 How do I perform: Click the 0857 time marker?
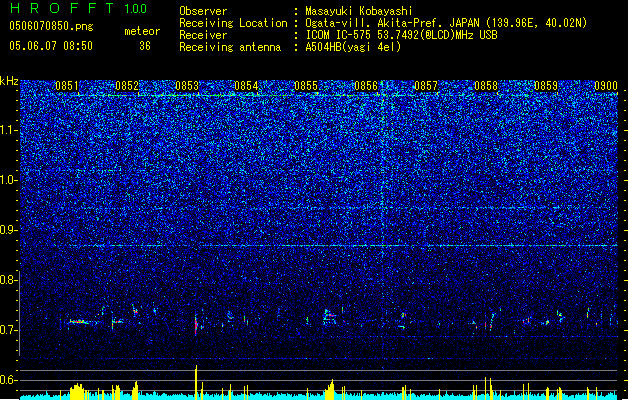pos(426,86)
